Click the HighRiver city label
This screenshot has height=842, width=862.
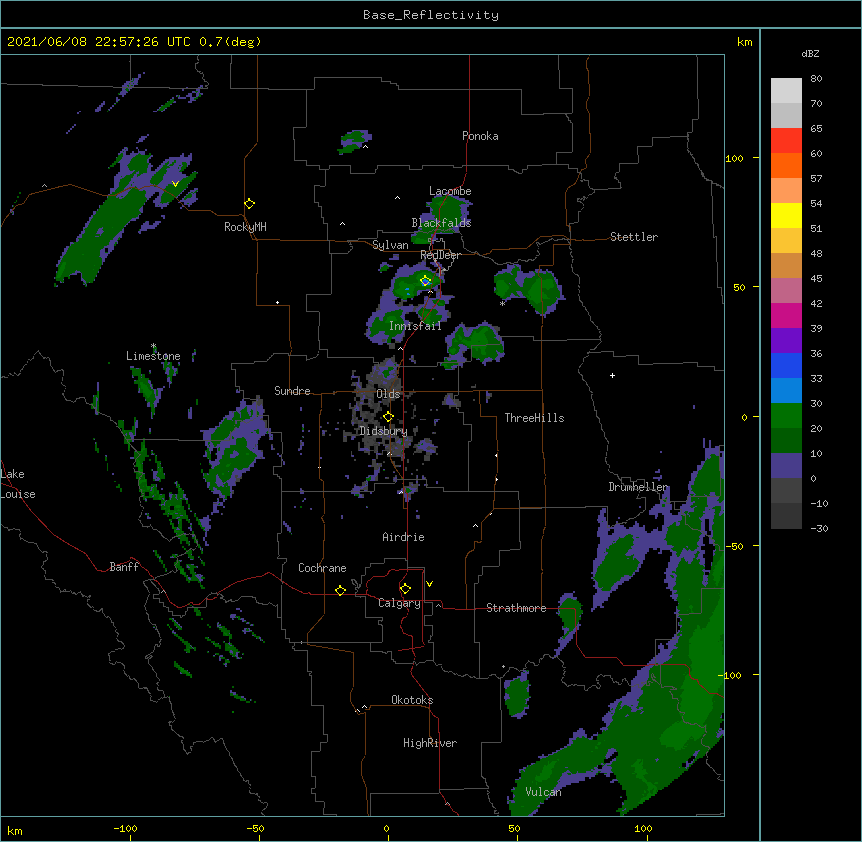(x=430, y=743)
